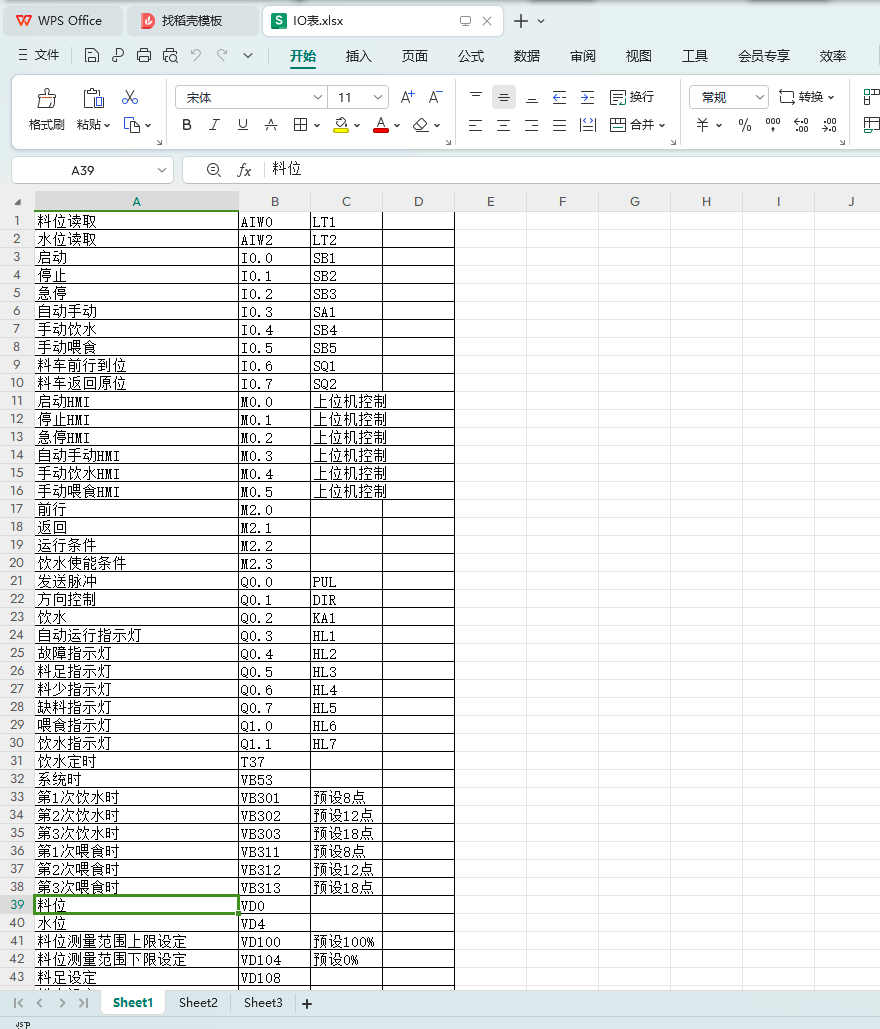
Task: Align text right
Action: tap(532, 125)
